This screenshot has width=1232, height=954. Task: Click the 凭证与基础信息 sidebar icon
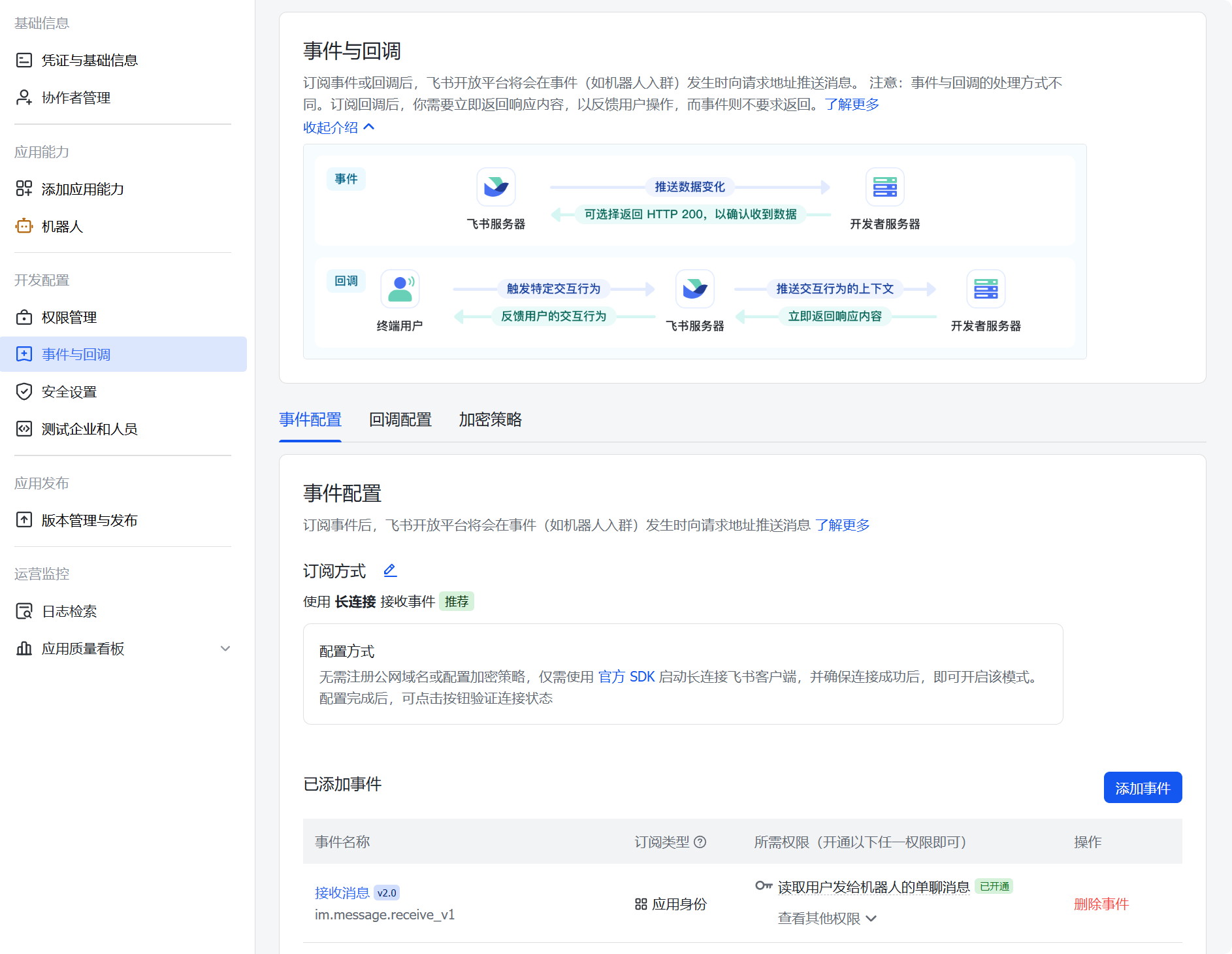pyautogui.click(x=24, y=60)
